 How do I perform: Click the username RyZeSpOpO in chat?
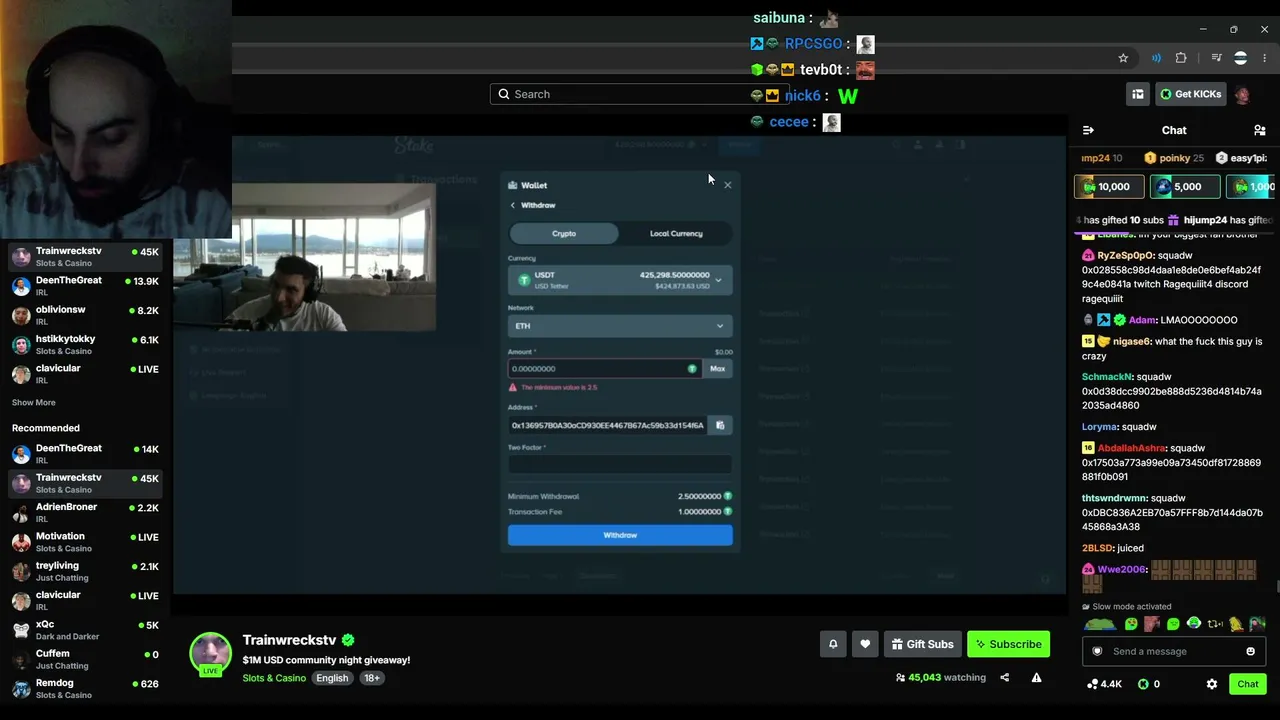tap(1125, 255)
